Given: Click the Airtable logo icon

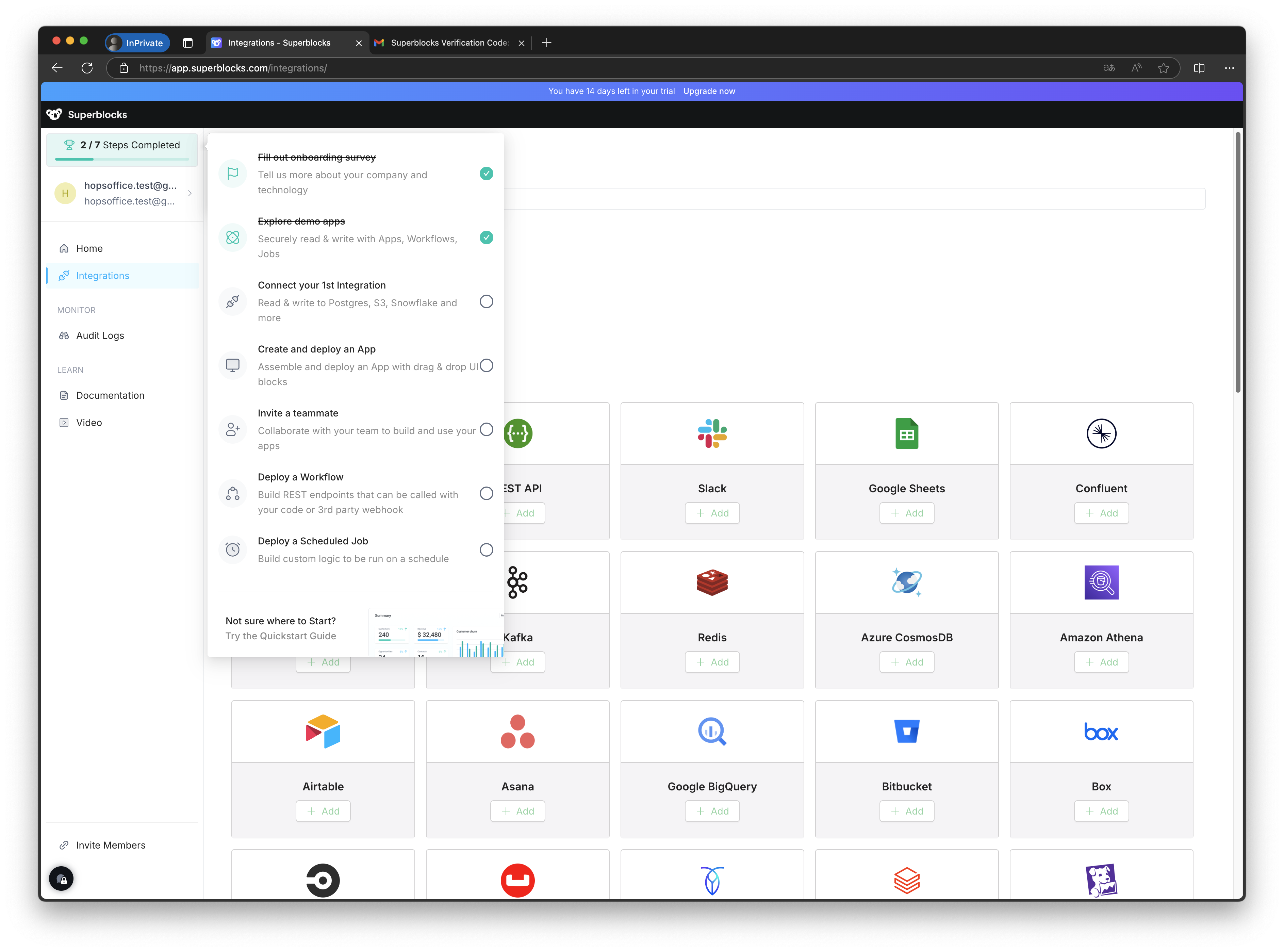Looking at the screenshot, I should 323,731.
